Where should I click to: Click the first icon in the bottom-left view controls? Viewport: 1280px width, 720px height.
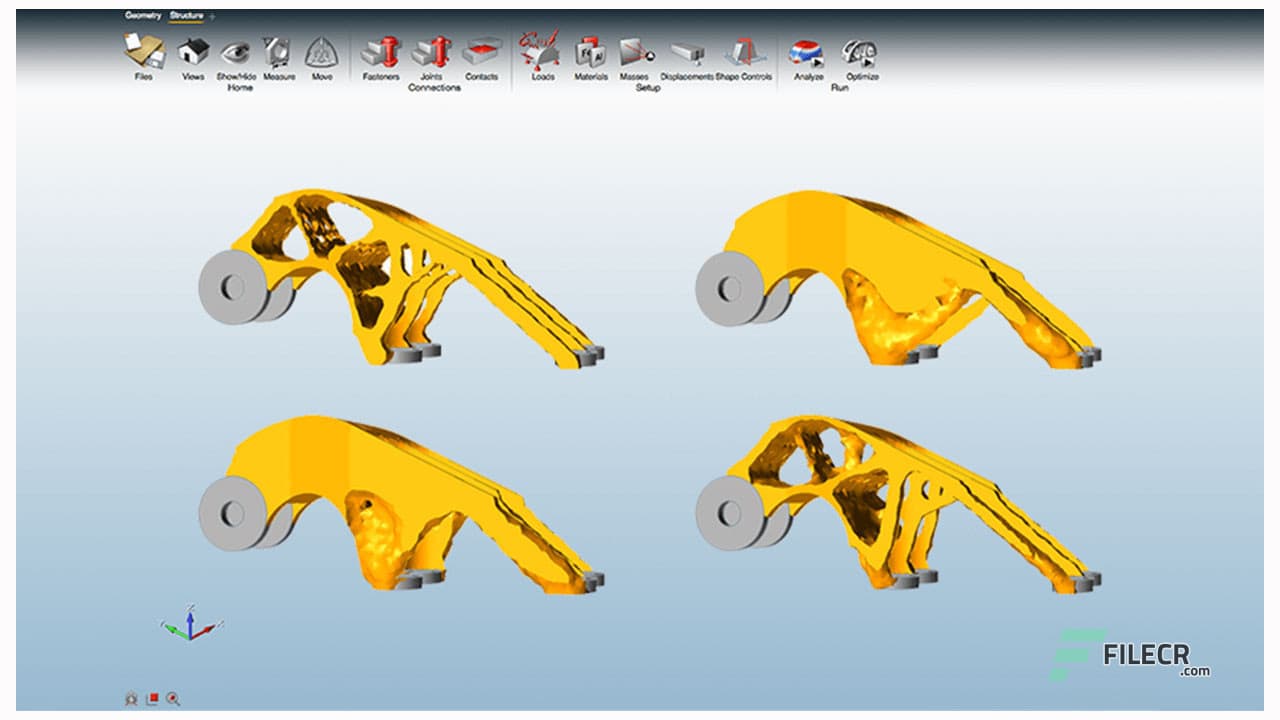click(x=130, y=699)
